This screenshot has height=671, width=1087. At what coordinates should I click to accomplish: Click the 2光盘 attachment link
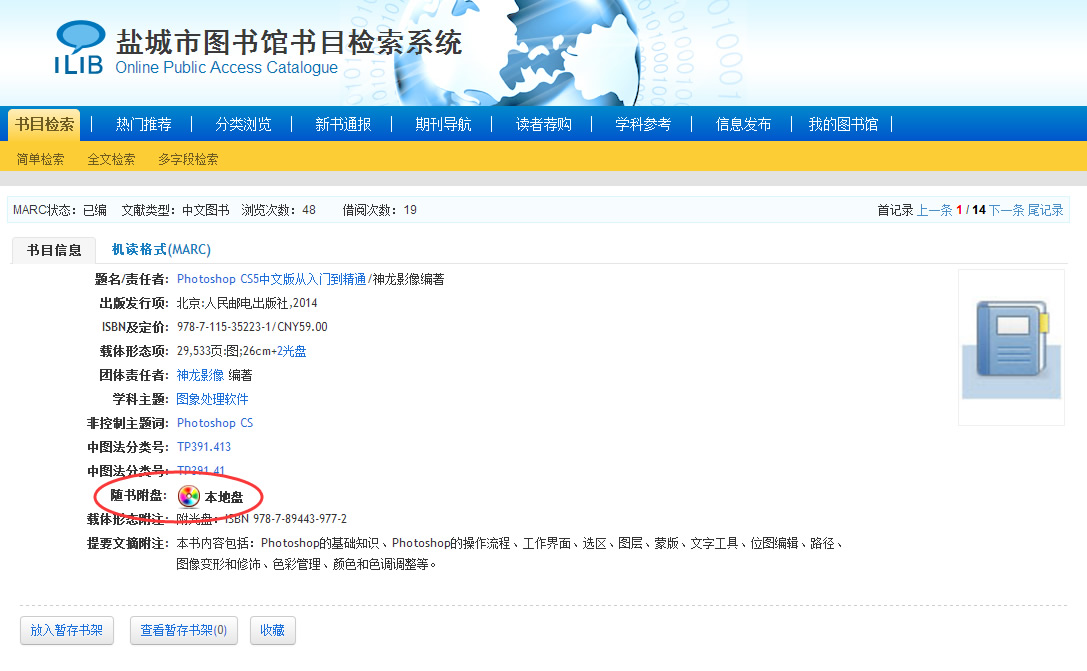click(291, 351)
